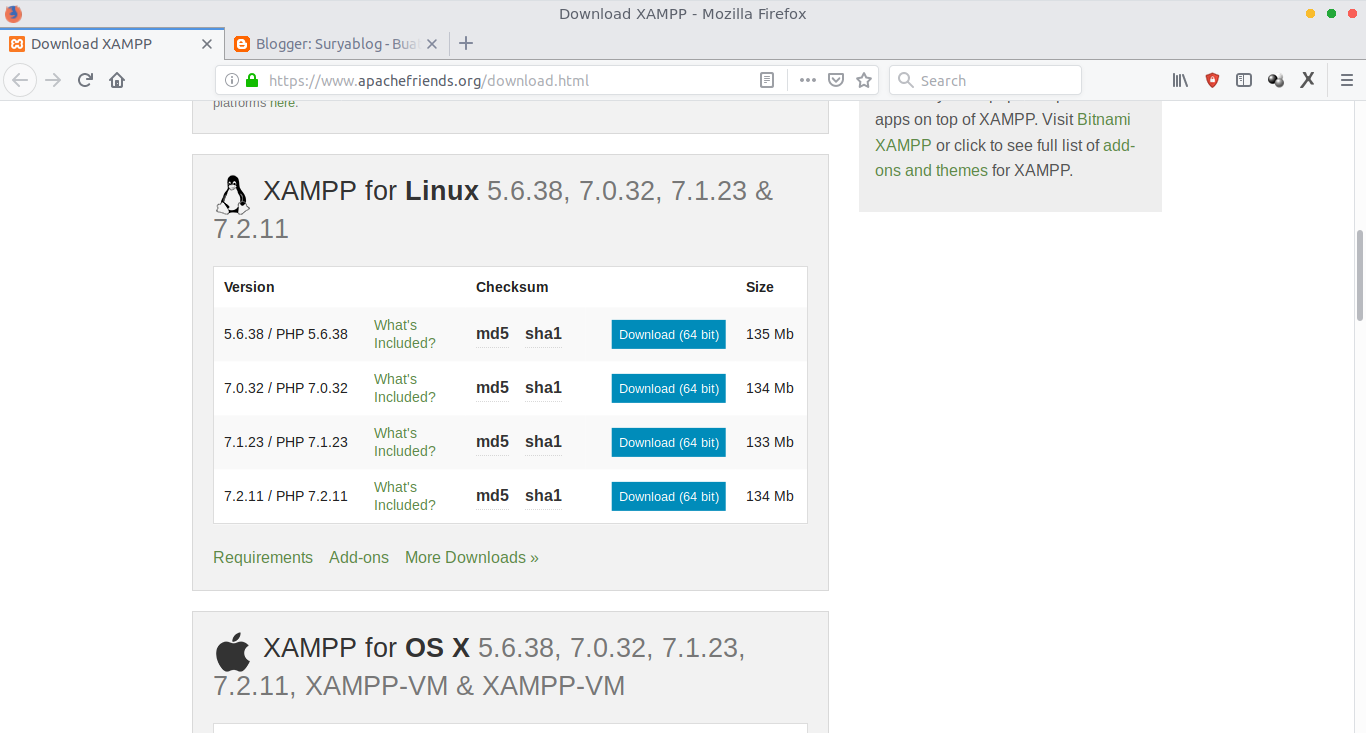Click the Firefox icon in title bar

point(13,13)
